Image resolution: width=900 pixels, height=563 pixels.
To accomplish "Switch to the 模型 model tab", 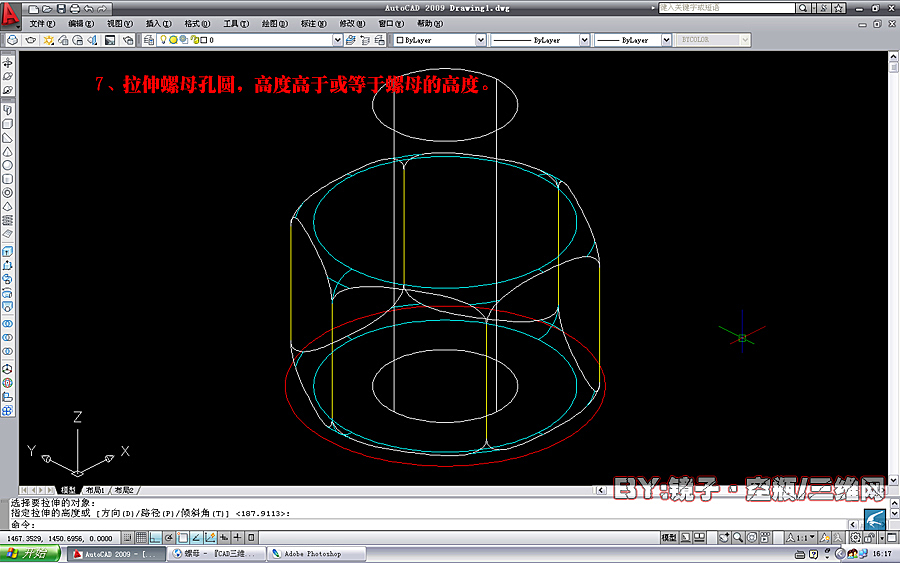I will 68,490.
